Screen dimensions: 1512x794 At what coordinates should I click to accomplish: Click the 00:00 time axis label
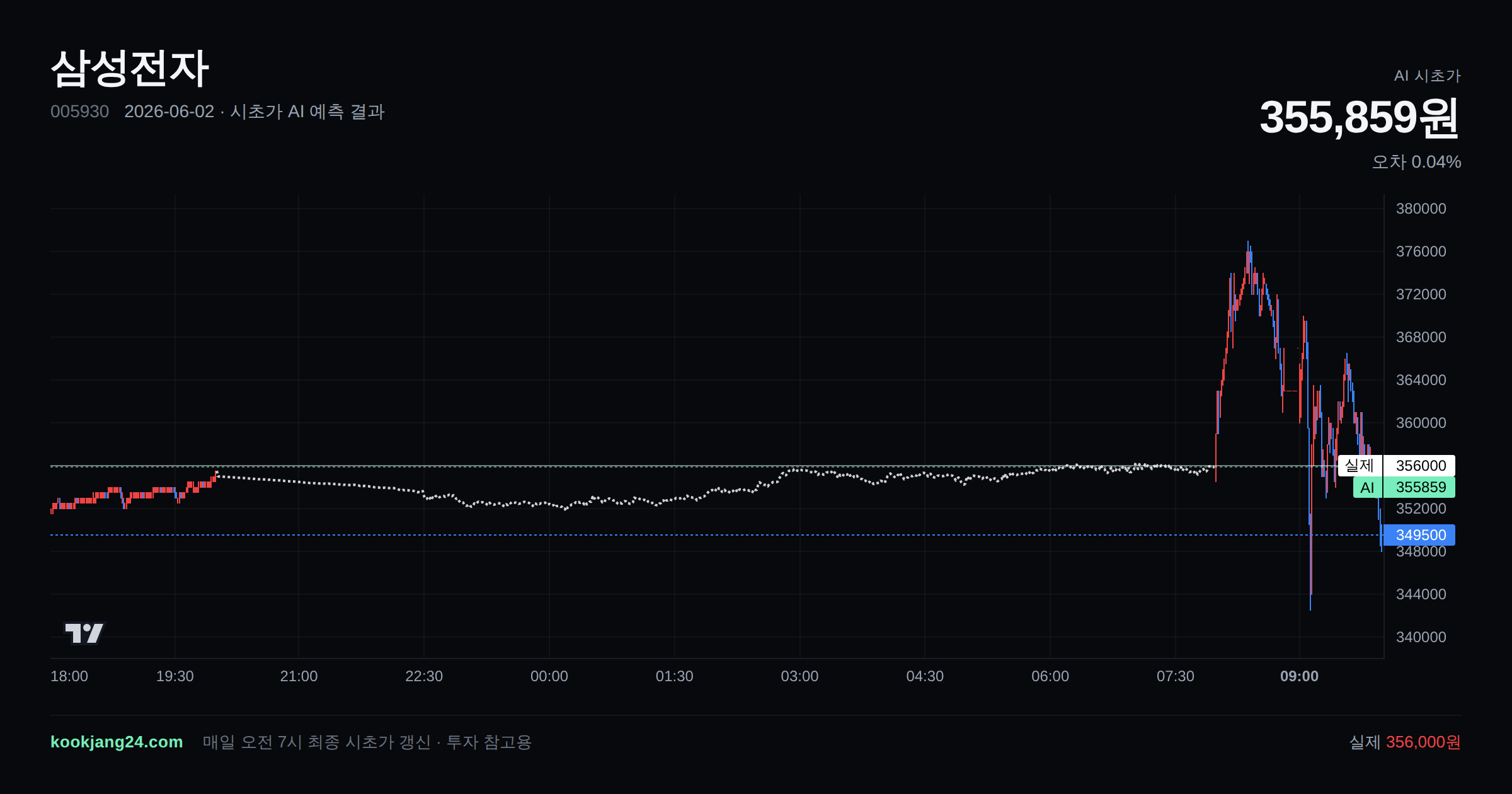point(549,676)
